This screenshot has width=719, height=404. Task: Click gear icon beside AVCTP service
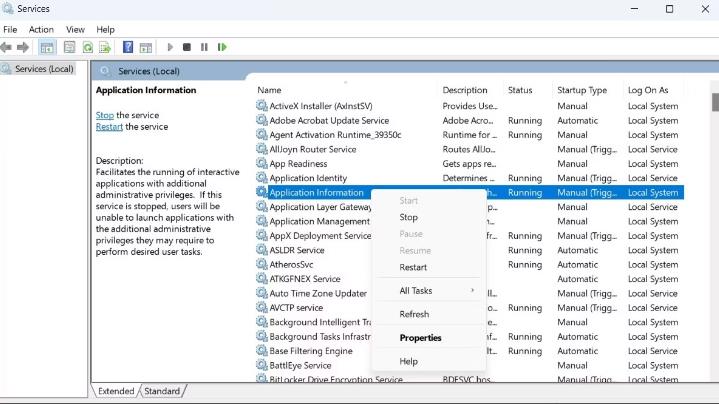click(x=262, y=307)
